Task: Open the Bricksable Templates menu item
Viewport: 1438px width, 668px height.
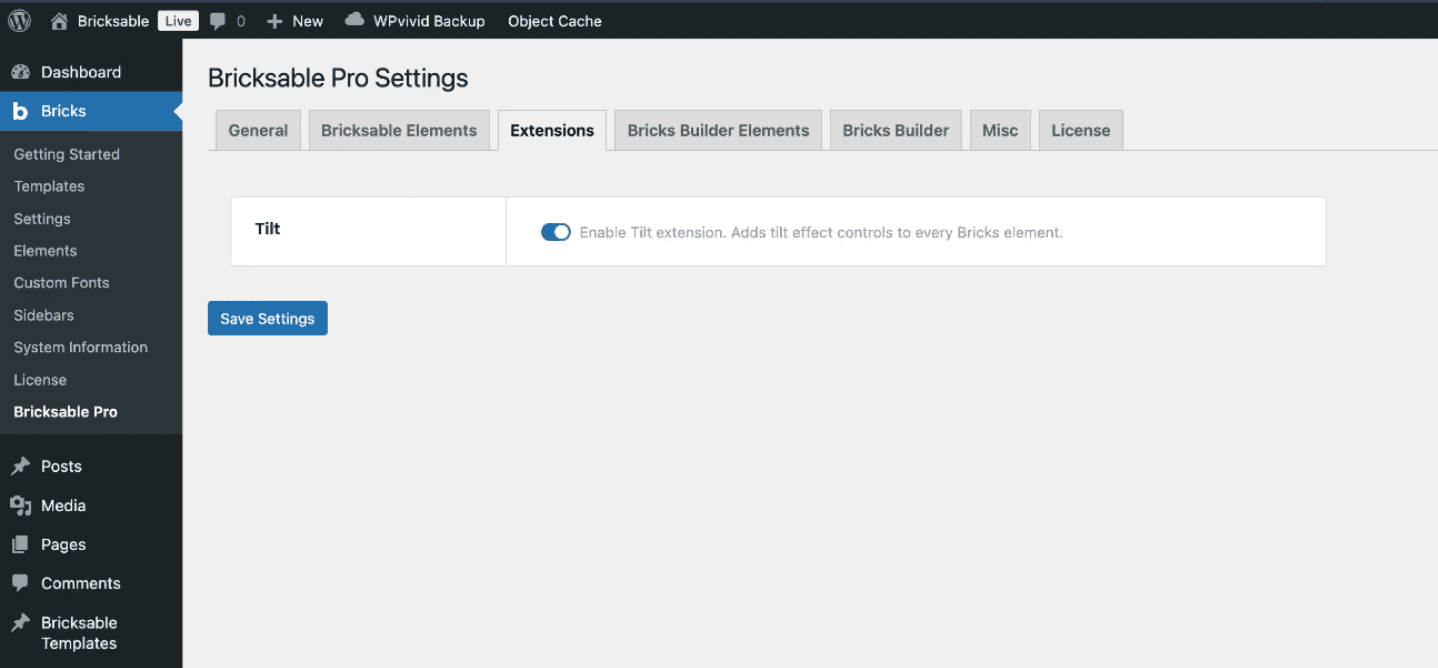Action: pos(79,633)
